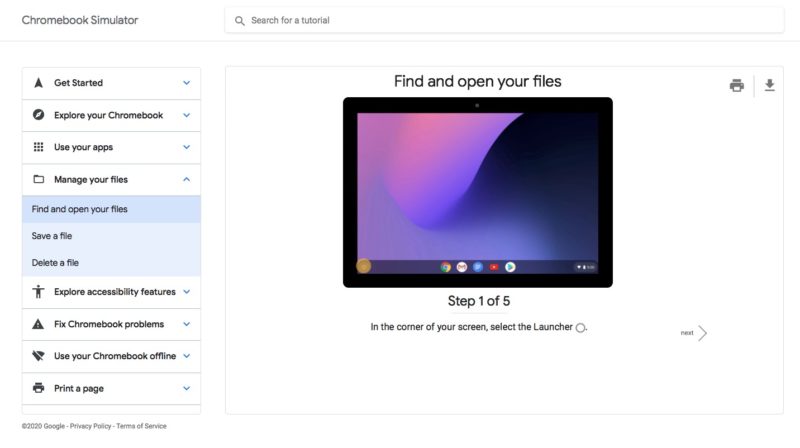
Task: Open the Privacy Policy link
Action: (x=91, y=426)
